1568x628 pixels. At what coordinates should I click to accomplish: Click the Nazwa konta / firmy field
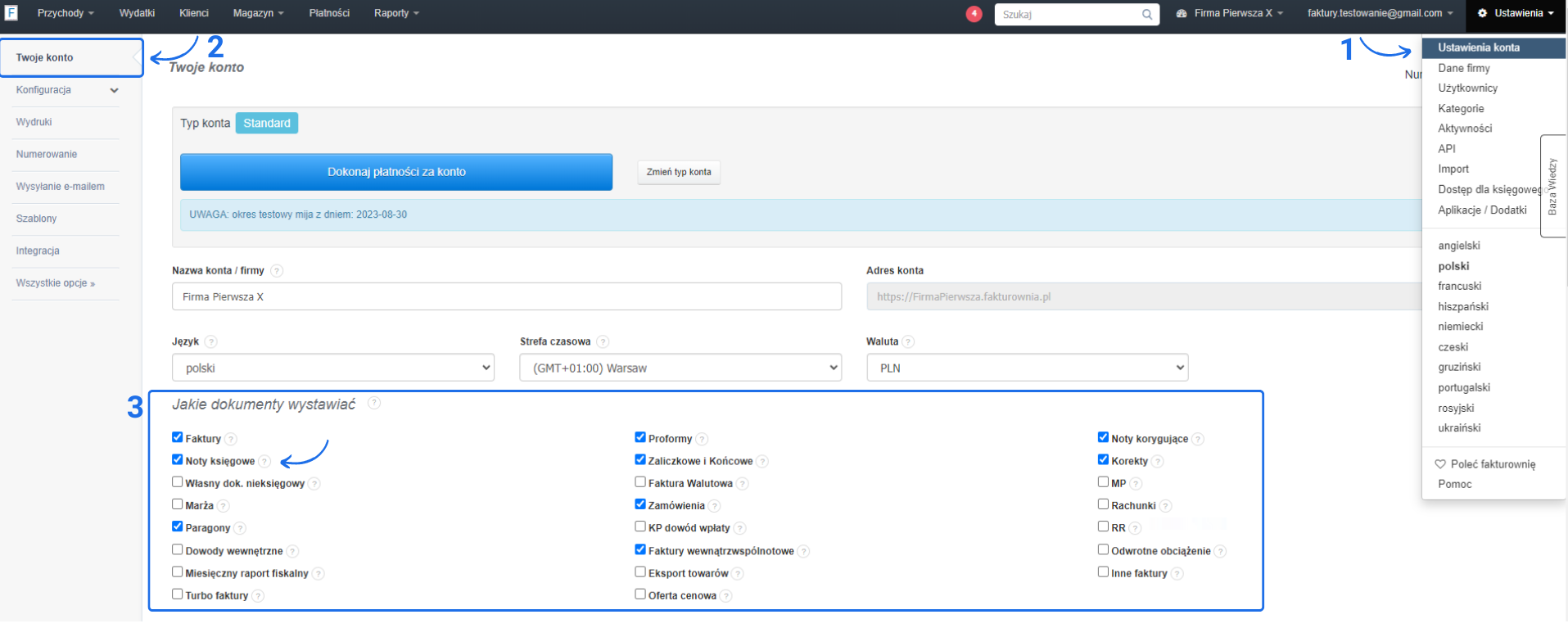point(506,296)
